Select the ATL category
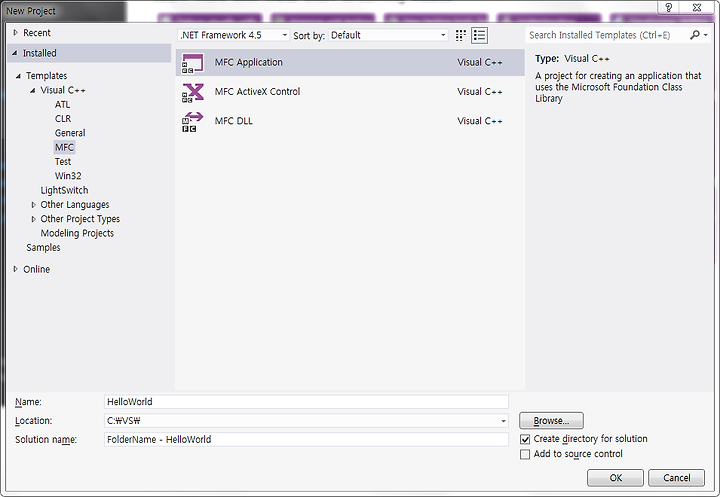 (x=62, y=105)
